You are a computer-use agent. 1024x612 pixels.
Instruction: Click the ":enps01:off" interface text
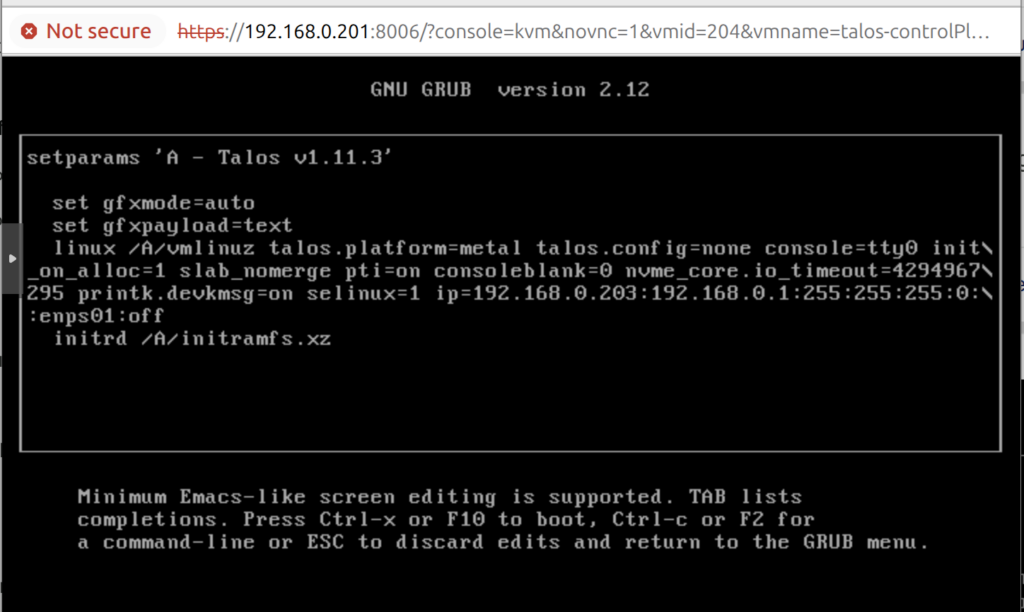click(96, 316)
